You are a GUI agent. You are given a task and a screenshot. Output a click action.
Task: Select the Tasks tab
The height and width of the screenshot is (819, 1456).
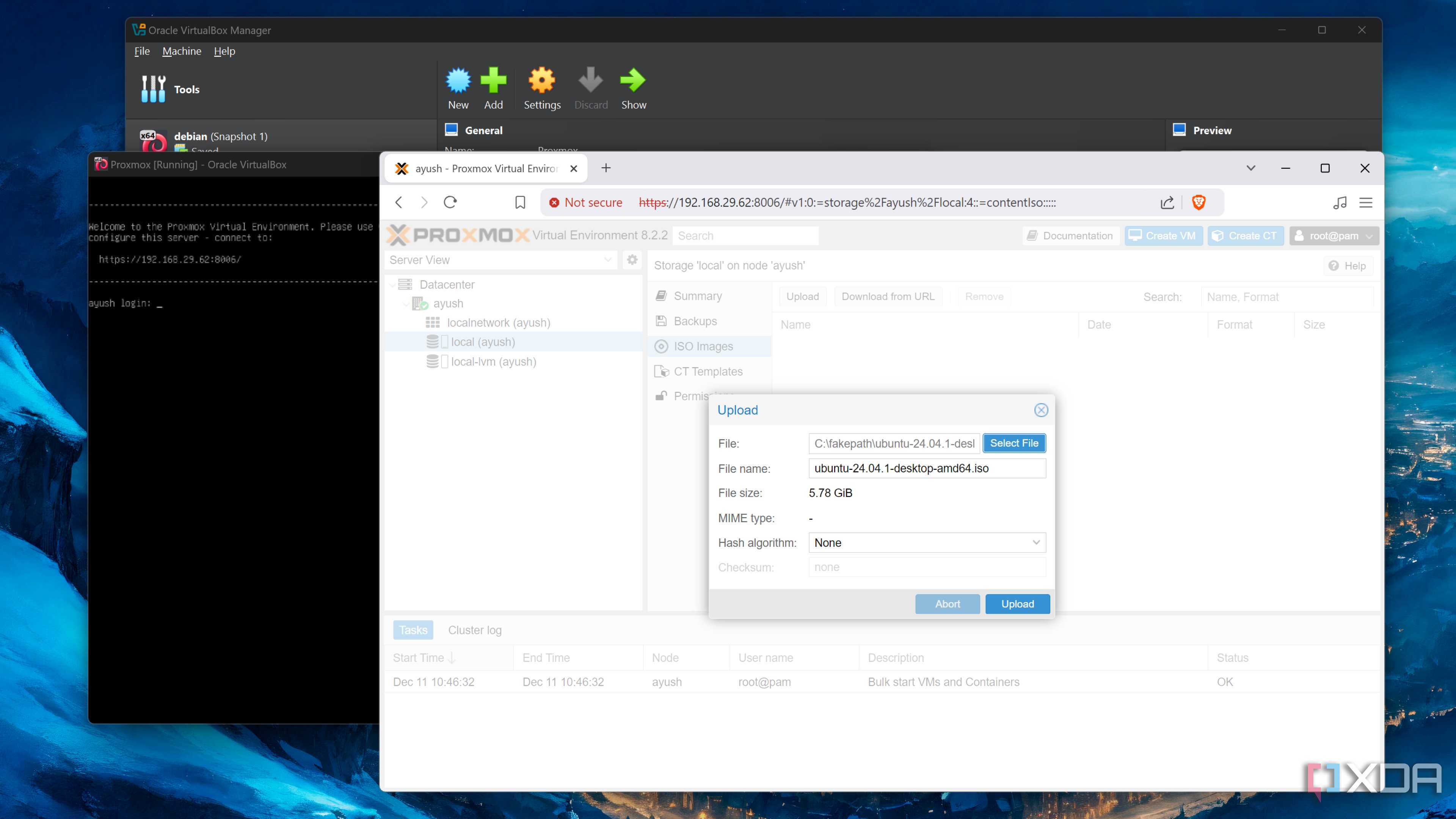tap(413, 630)
